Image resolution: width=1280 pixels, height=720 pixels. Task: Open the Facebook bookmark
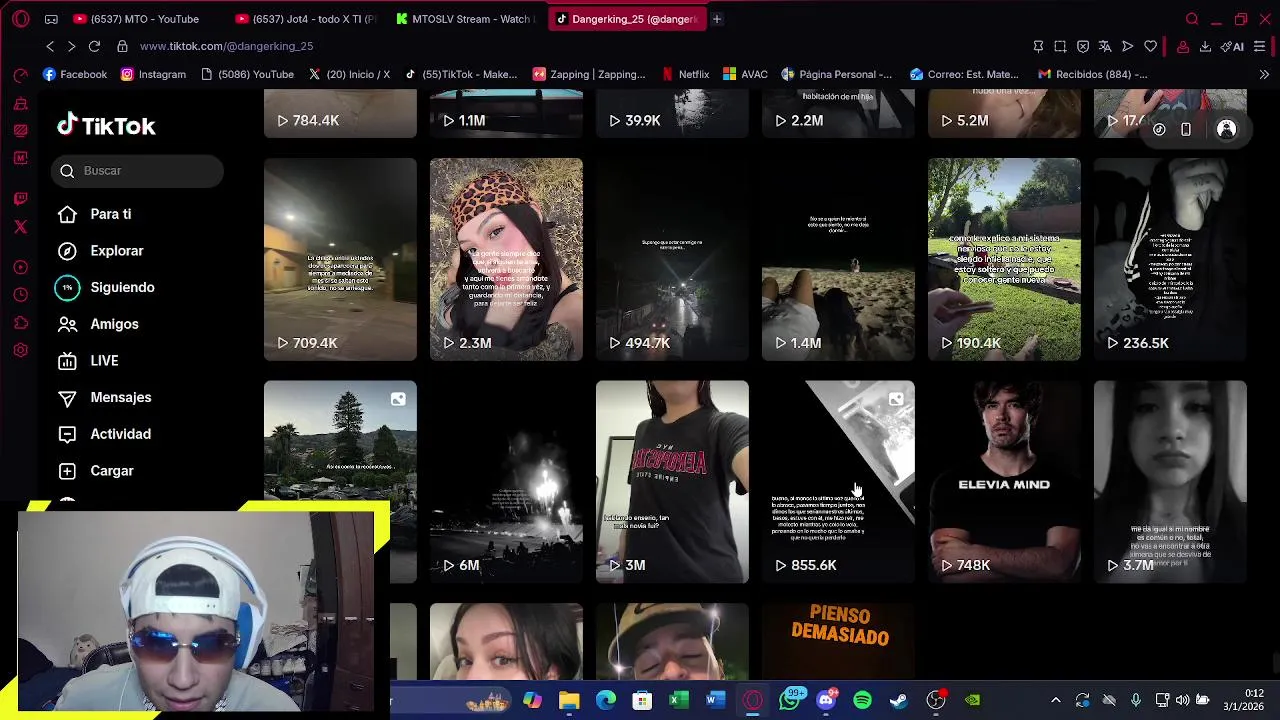[75, 74]
